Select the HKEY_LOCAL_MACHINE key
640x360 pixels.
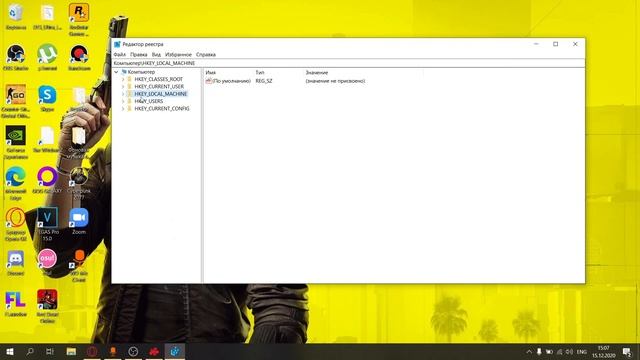[160, 94]
